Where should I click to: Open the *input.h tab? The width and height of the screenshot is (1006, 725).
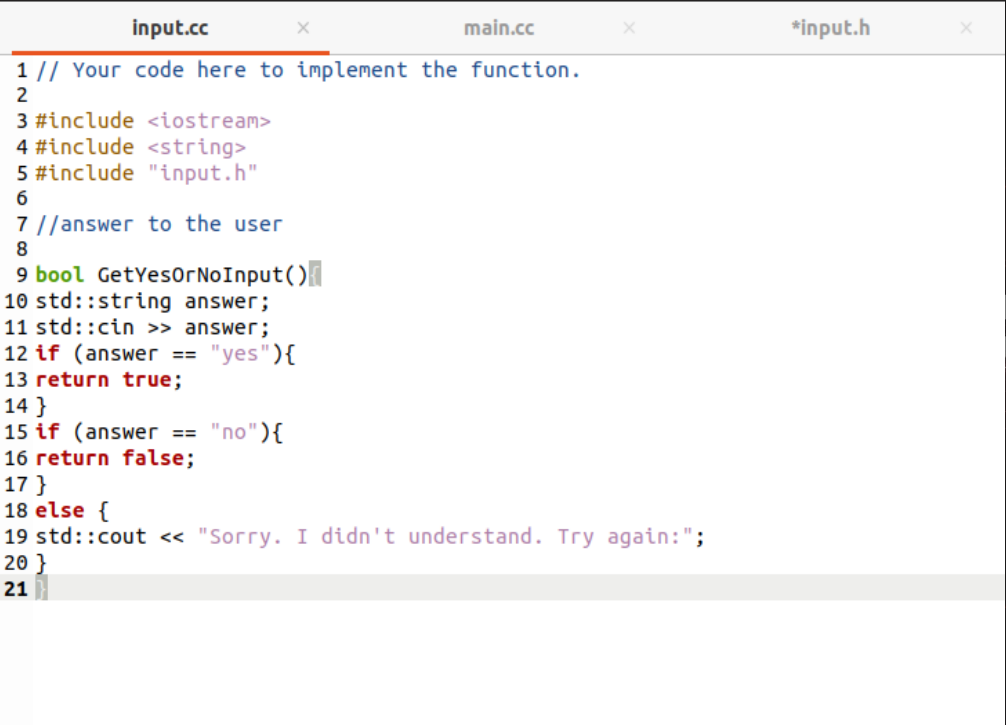[x=830, y=28]
